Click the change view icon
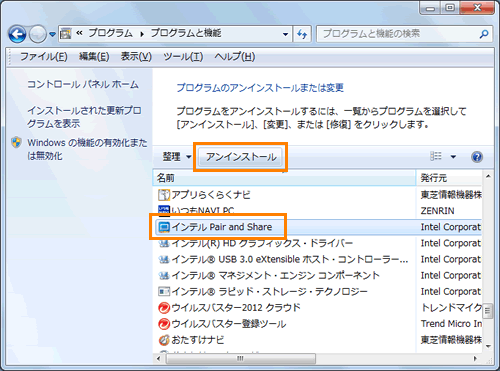The height and width of the screenshot is (371, 500). pyautogui.click(x=436, y=156)
